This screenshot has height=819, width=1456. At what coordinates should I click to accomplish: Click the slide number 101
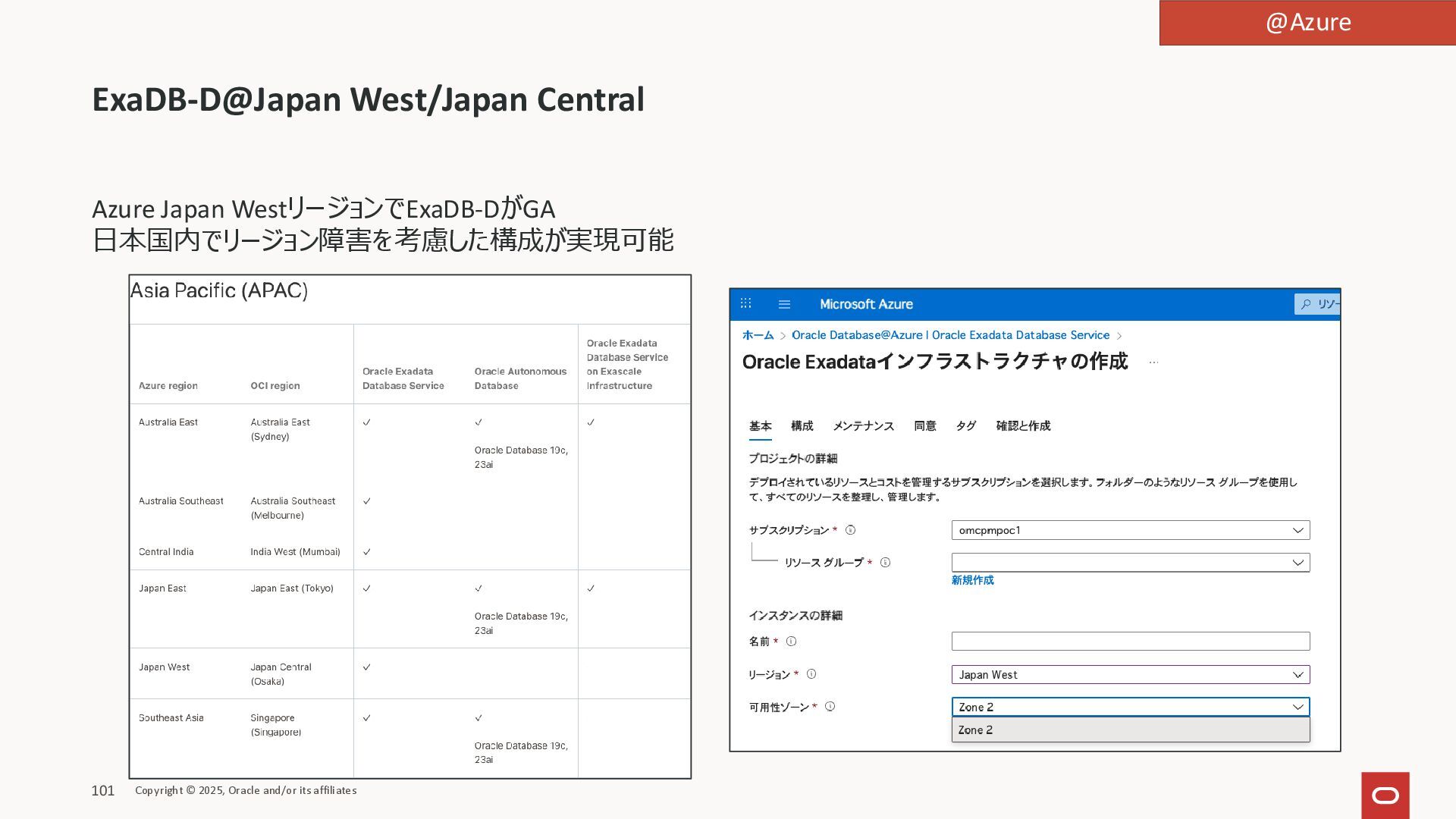(102, 791)
